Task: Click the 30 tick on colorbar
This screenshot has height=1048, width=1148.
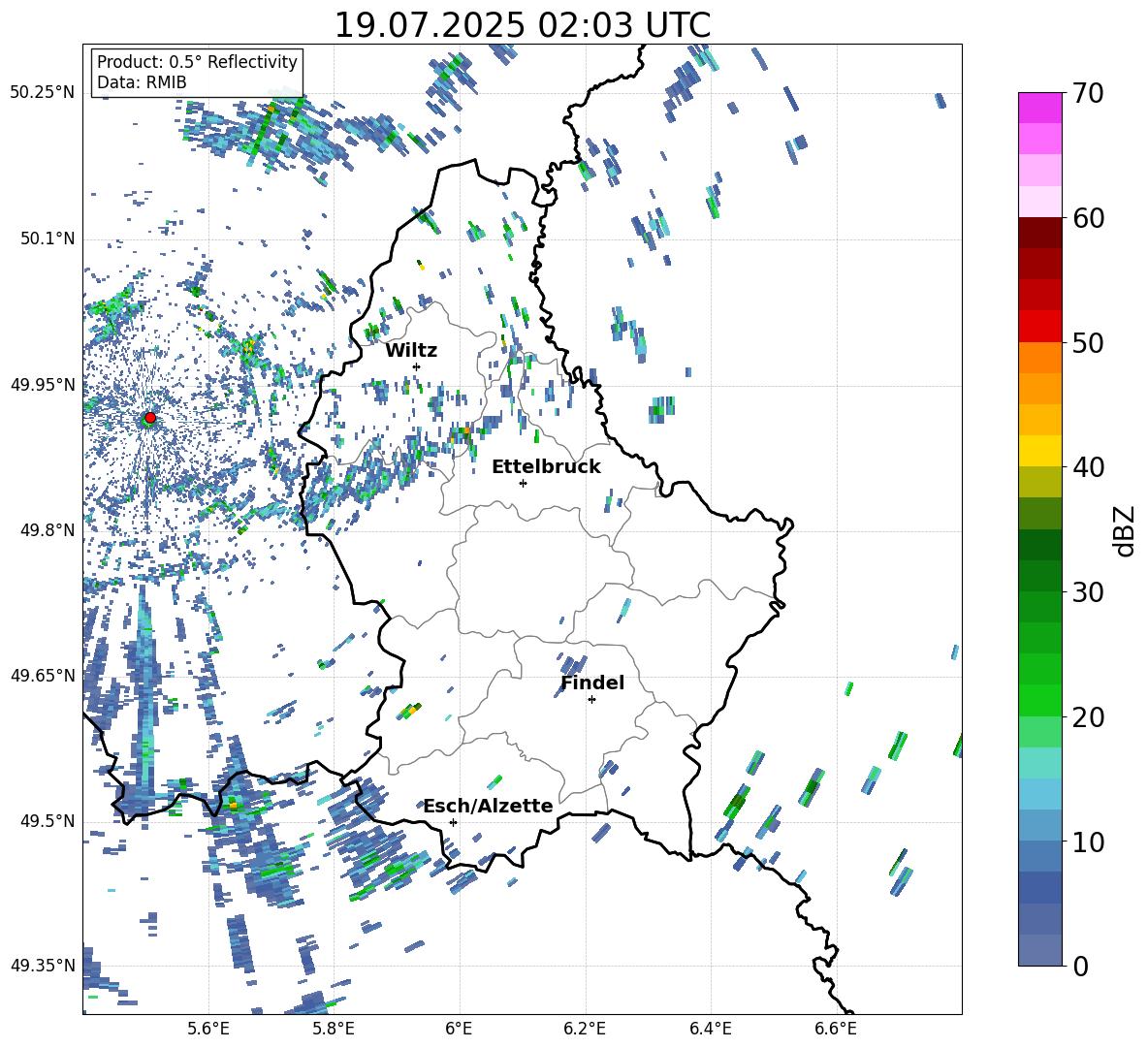Action: coord(1088,592)
